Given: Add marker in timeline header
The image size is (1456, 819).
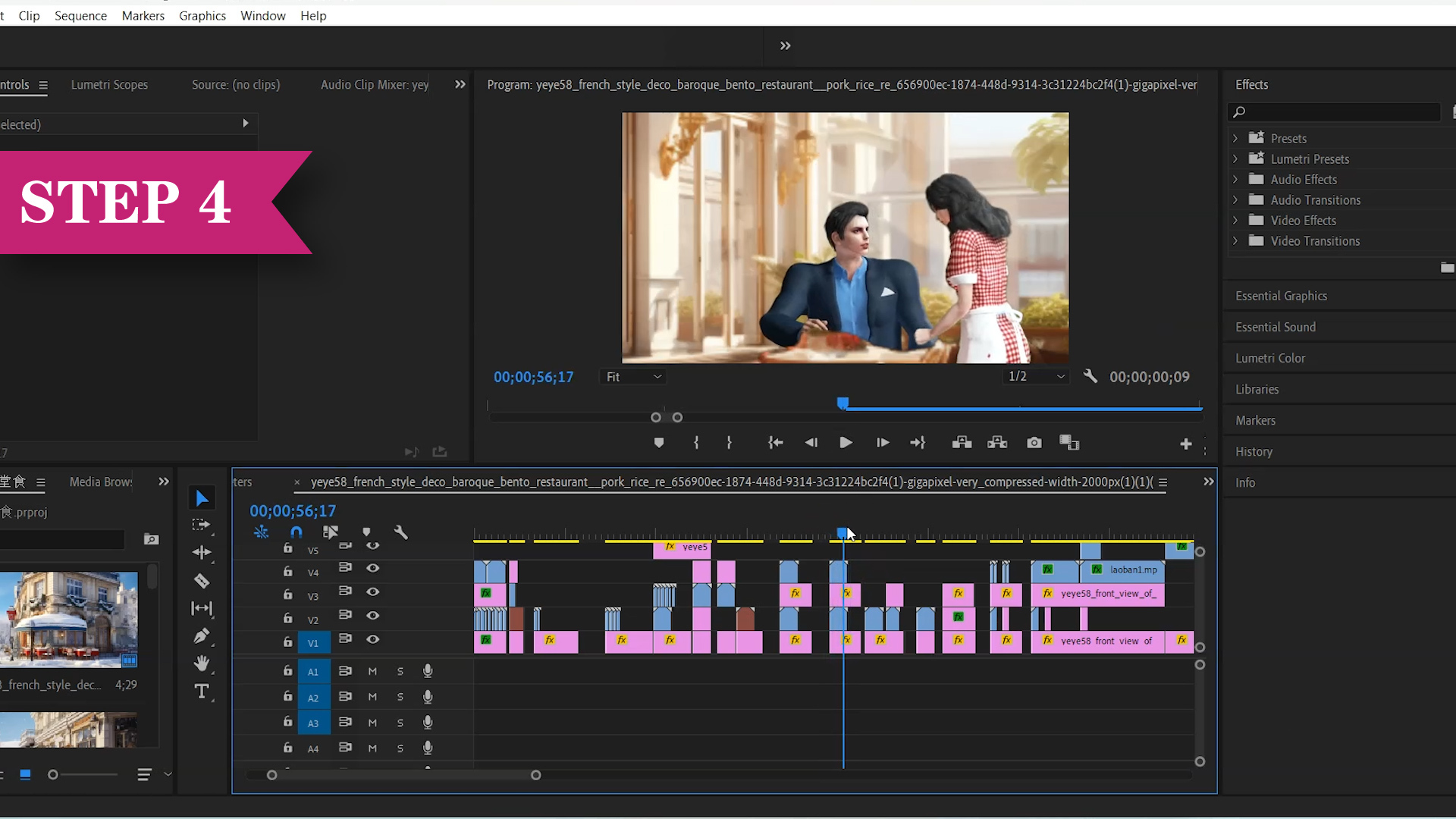Looking at the screenshot, I should tap(366, 532).
